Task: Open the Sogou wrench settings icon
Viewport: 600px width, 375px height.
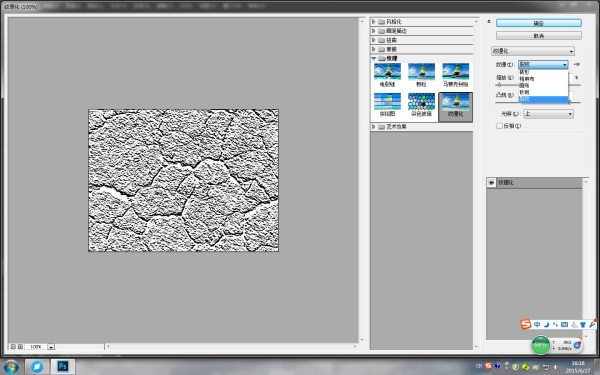Action: pos(592,324)
